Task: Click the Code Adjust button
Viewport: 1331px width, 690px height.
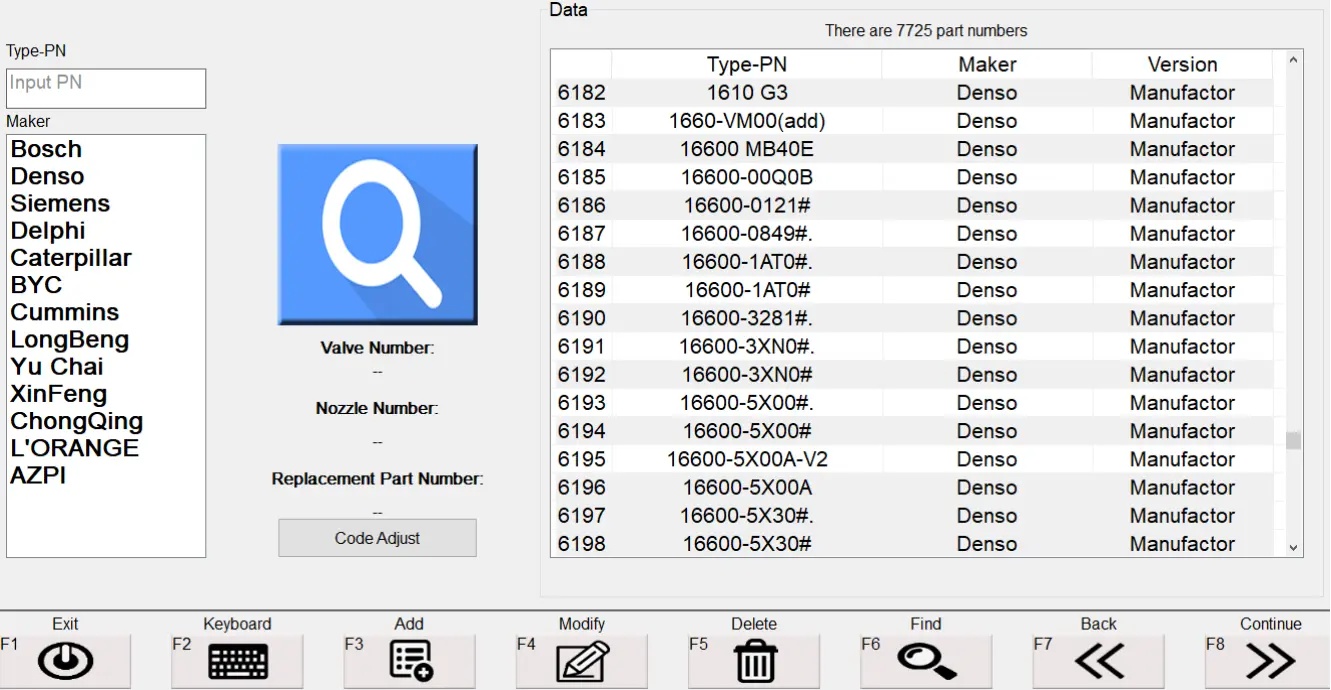Action: 377,538
